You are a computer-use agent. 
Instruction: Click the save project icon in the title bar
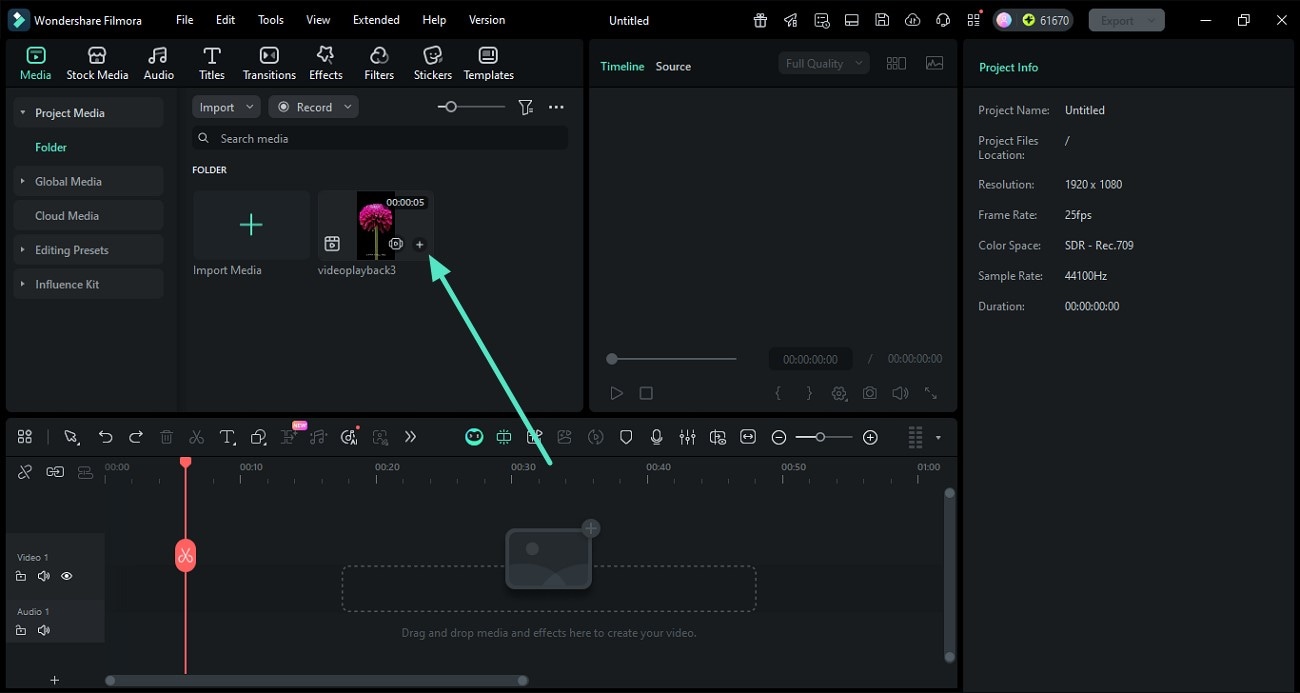[x=882, y=19]
